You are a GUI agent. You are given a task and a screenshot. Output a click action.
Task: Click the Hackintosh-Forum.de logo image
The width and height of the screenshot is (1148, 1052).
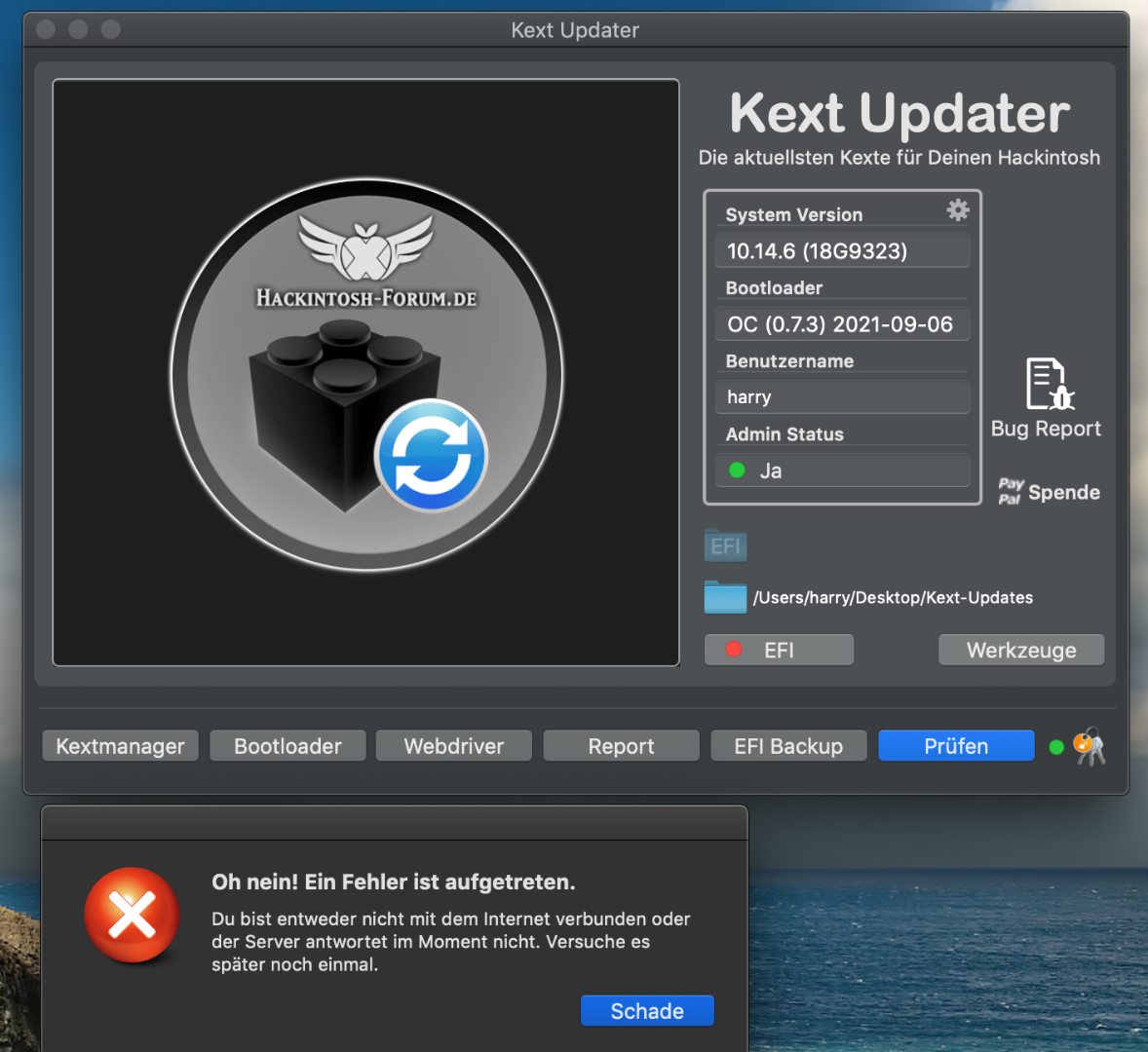click(x=365, y=263)
